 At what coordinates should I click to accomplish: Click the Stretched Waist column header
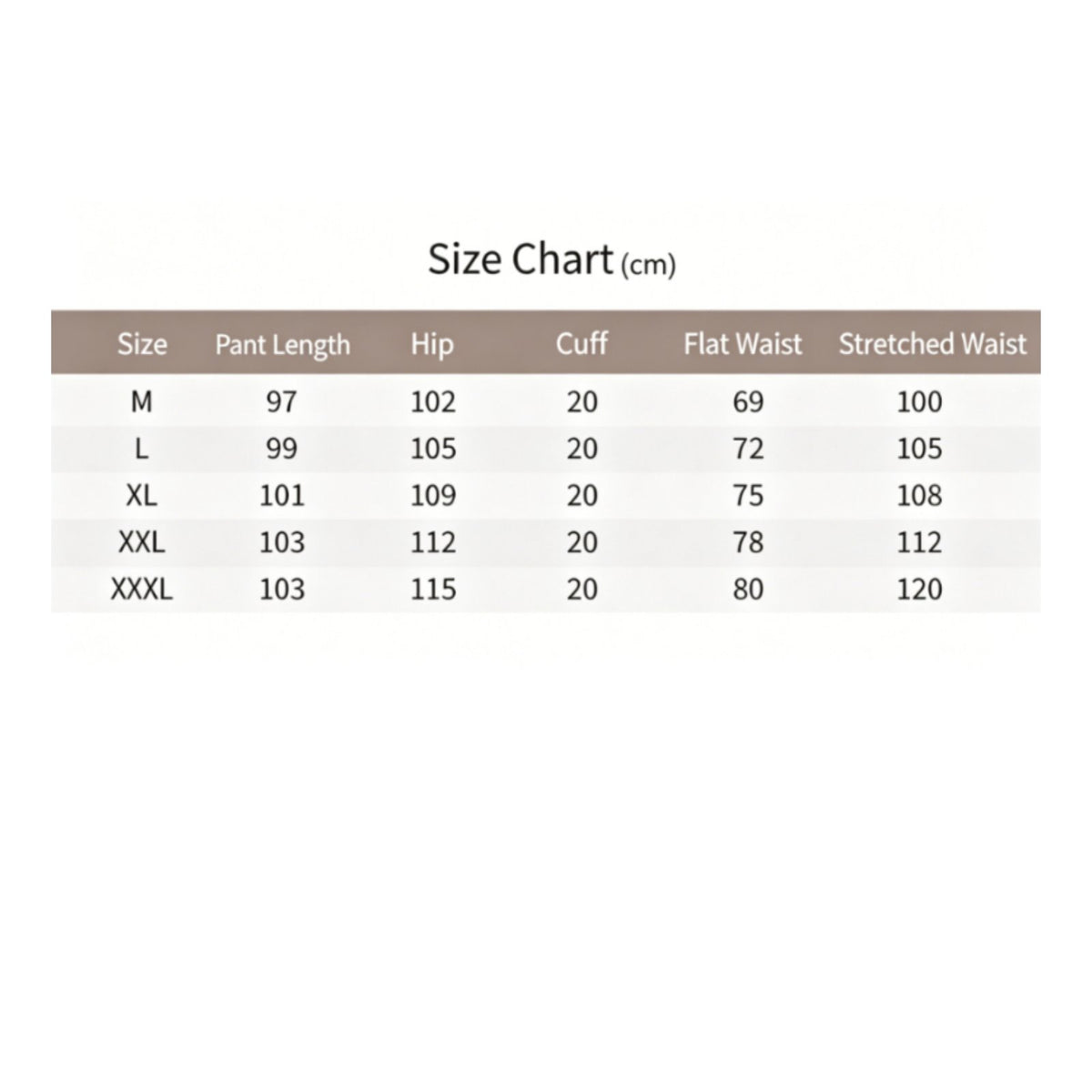coord(932,344)
